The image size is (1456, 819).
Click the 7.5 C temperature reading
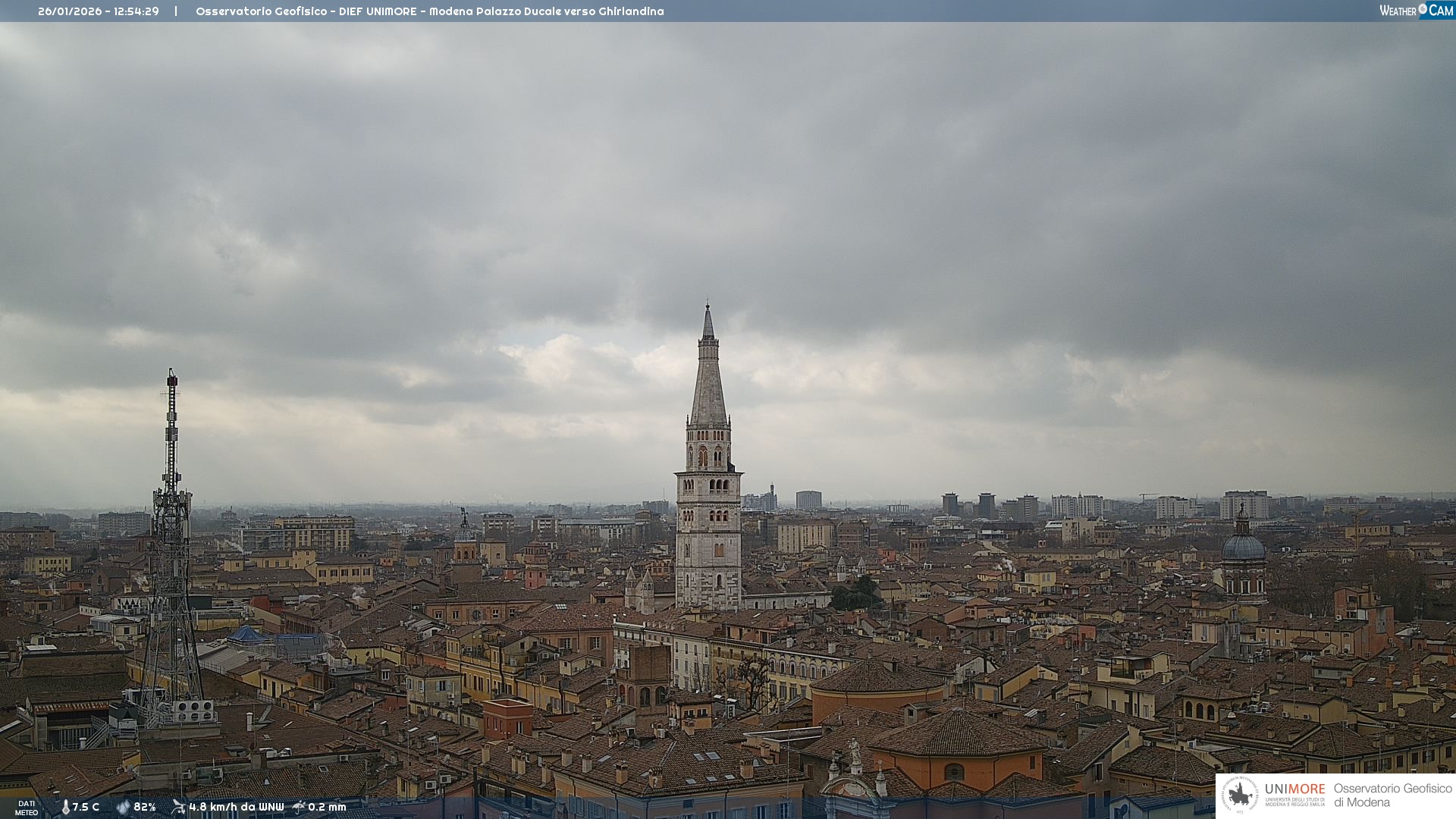pyautogui.click(x=86, y=807)
